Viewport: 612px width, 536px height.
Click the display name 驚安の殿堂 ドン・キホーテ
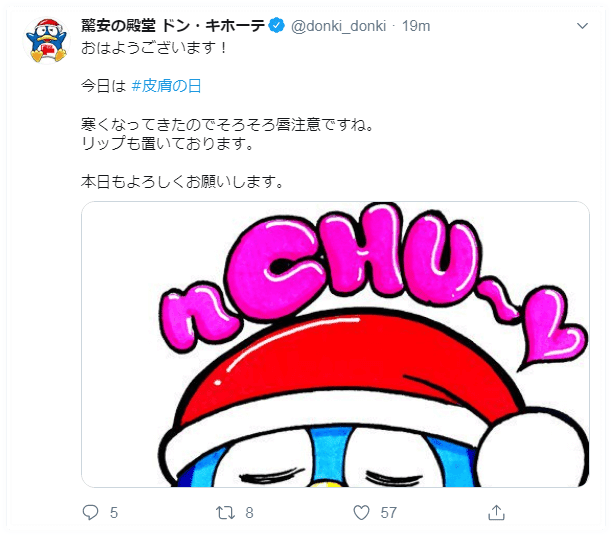[x=173, y=26]
